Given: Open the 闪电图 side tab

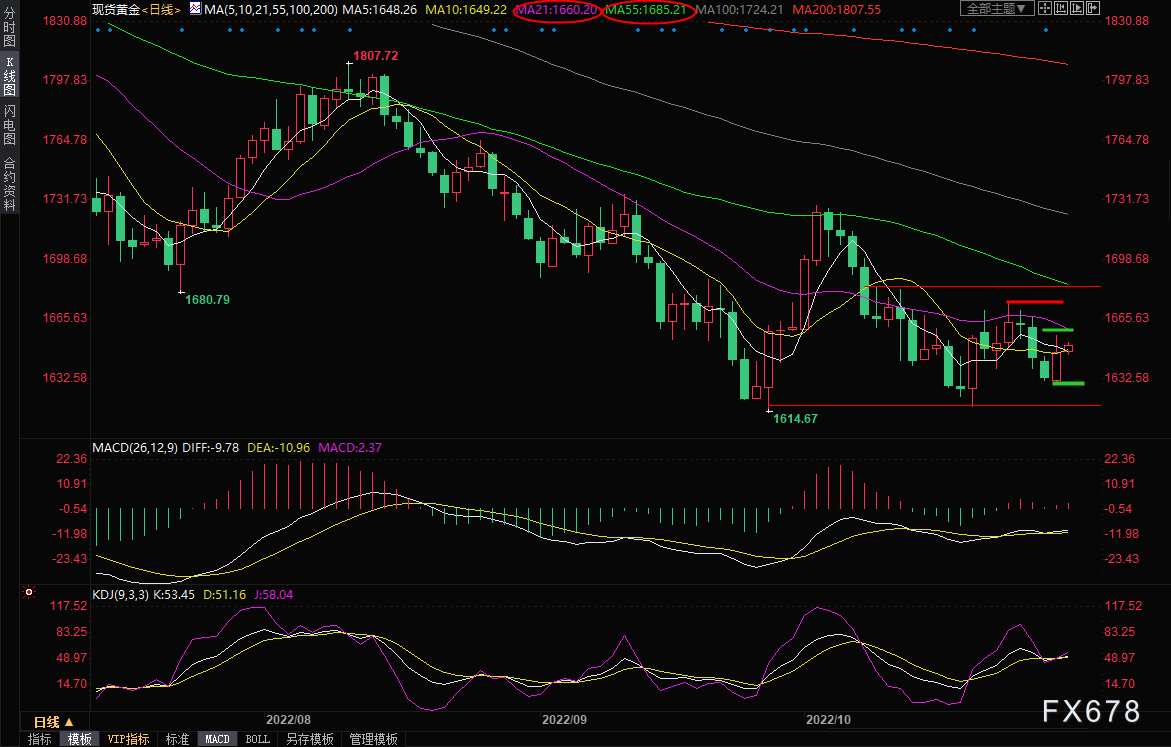Looking at the screenshot, I should pyautogui.click(x=9, y=125).
